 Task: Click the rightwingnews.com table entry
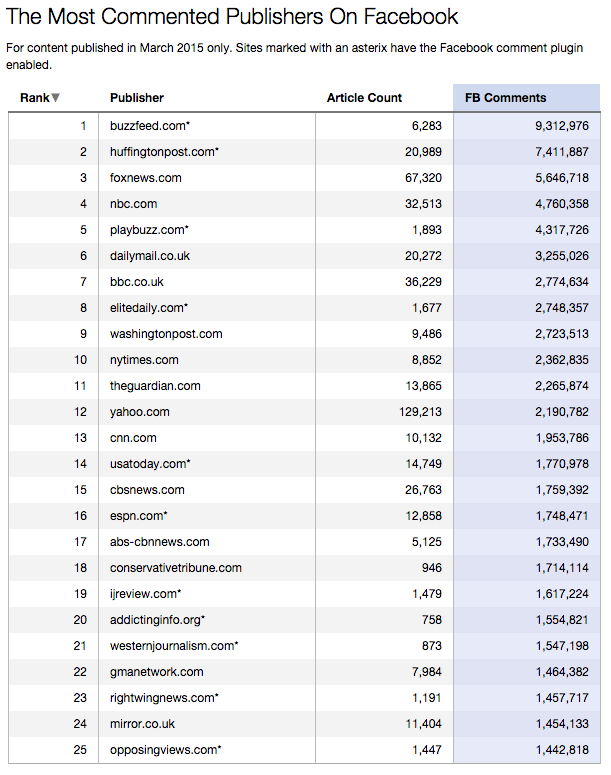coord(164,698)
